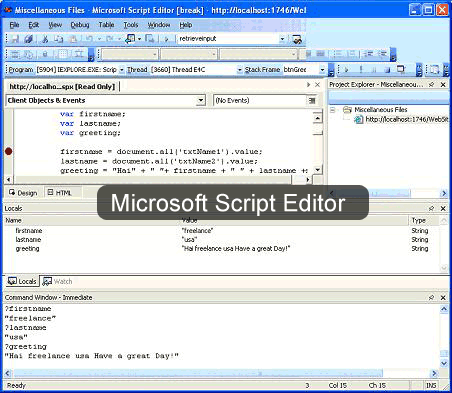The width and height of the screenshot is (452, 393).
Task: Select the Locals tab
Action: tap(22, 282)
